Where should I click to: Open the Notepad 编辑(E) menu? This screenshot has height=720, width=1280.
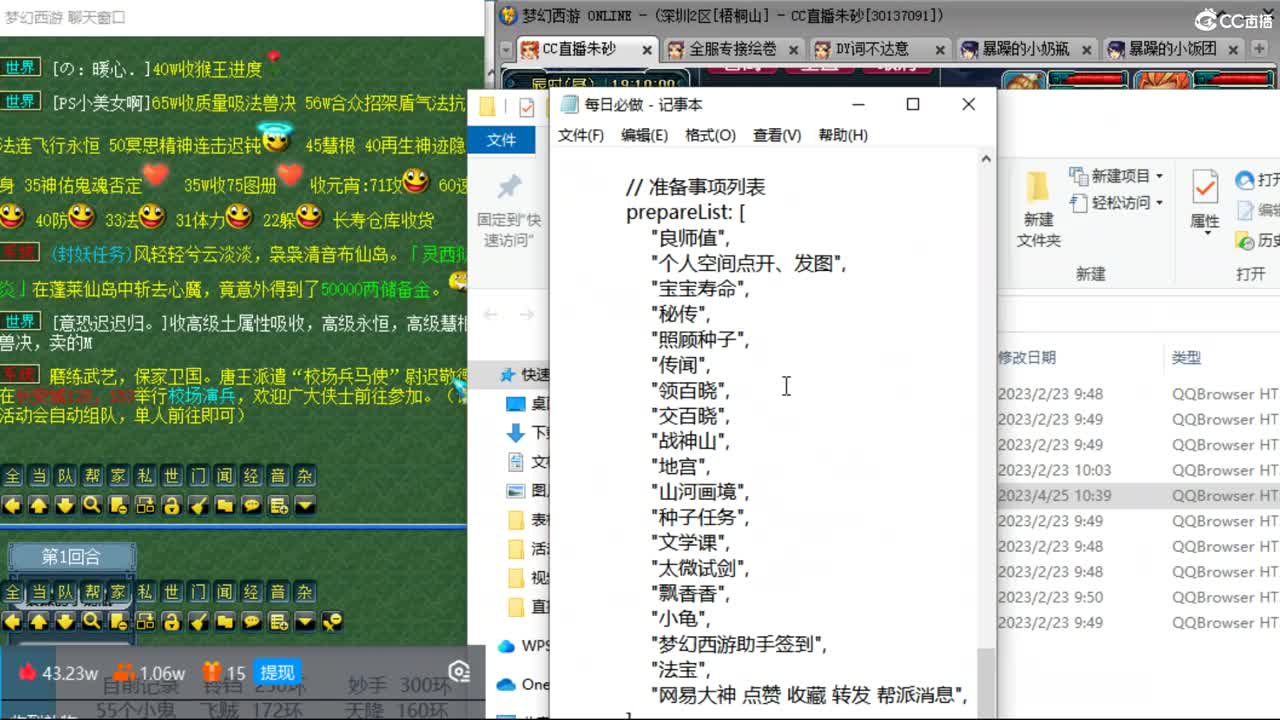tap(645, 135)
